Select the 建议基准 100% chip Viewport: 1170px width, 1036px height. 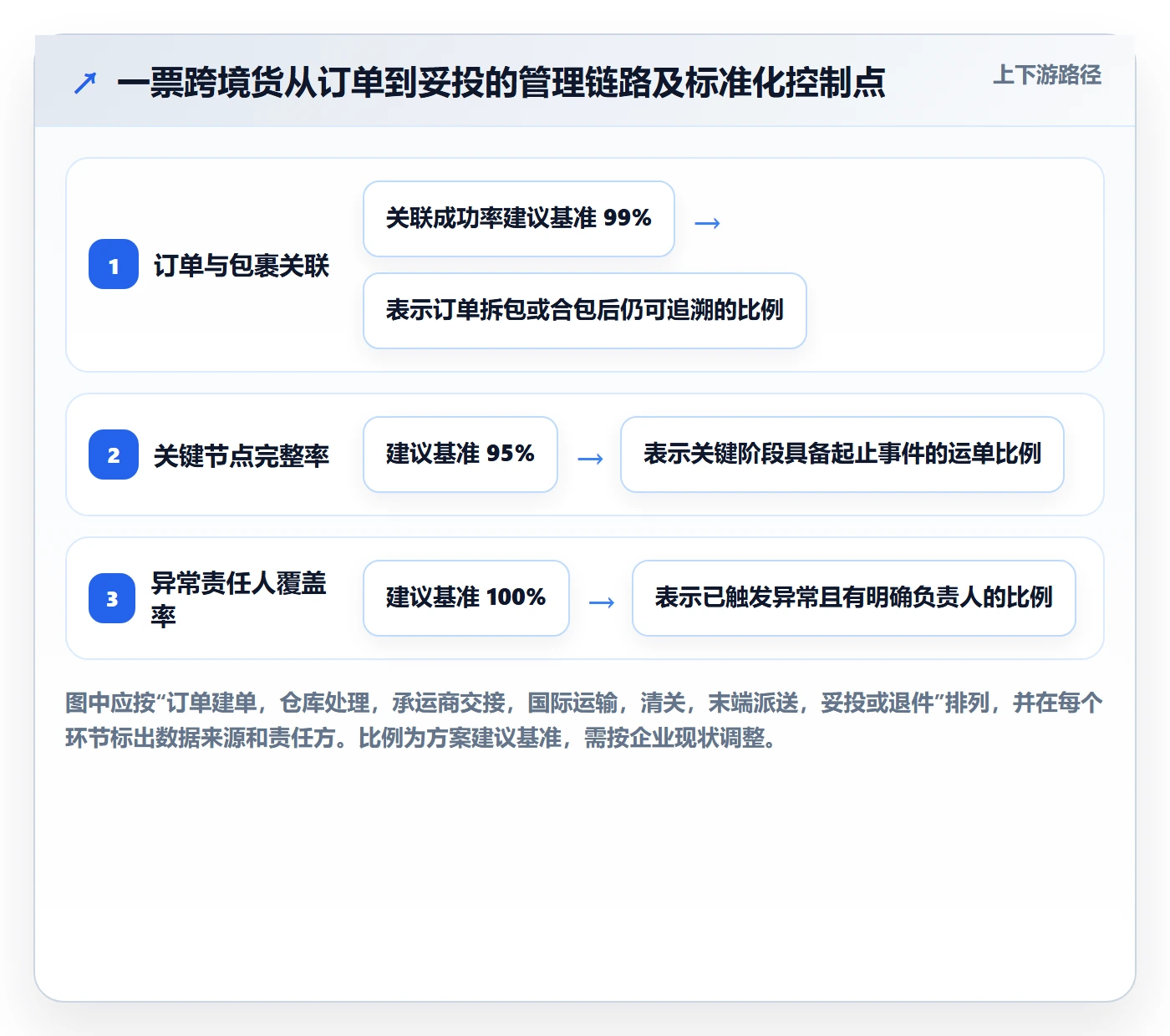466,598
